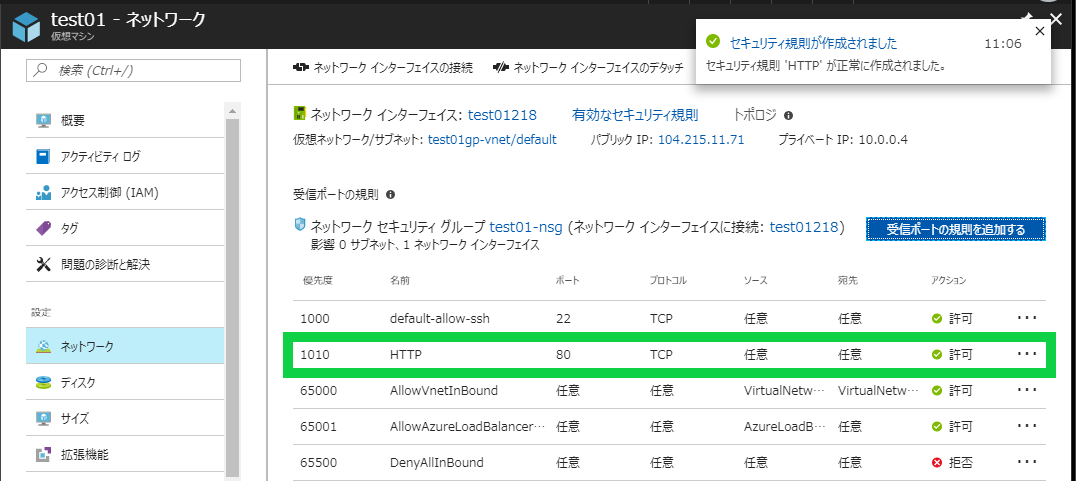Click the アクション column header
The height and width of the screenshot is (481, 1076).
pyautogui.click(x=949, y=280)
